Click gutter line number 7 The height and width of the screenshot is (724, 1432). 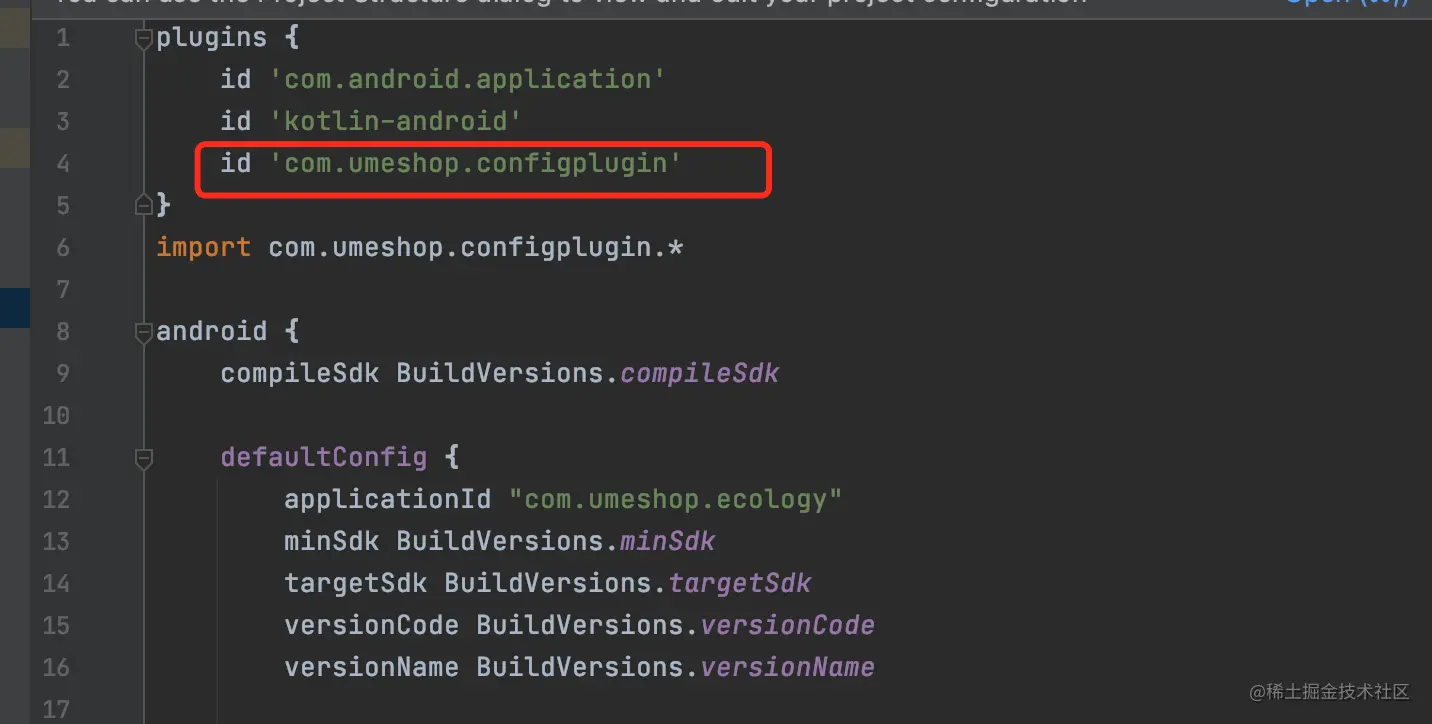(x=63, y=290)
